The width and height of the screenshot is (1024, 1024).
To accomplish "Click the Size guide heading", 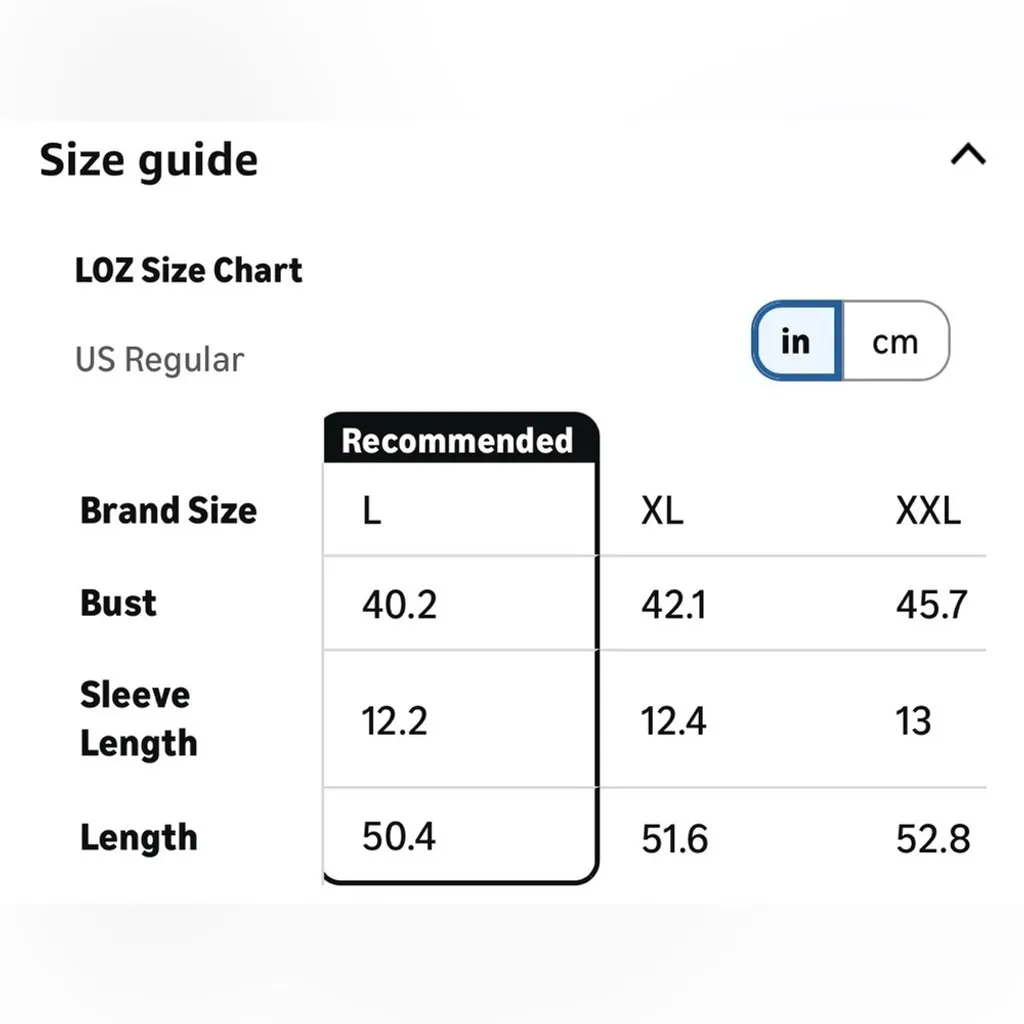I will pyautogui.click(x=149, y=160).
